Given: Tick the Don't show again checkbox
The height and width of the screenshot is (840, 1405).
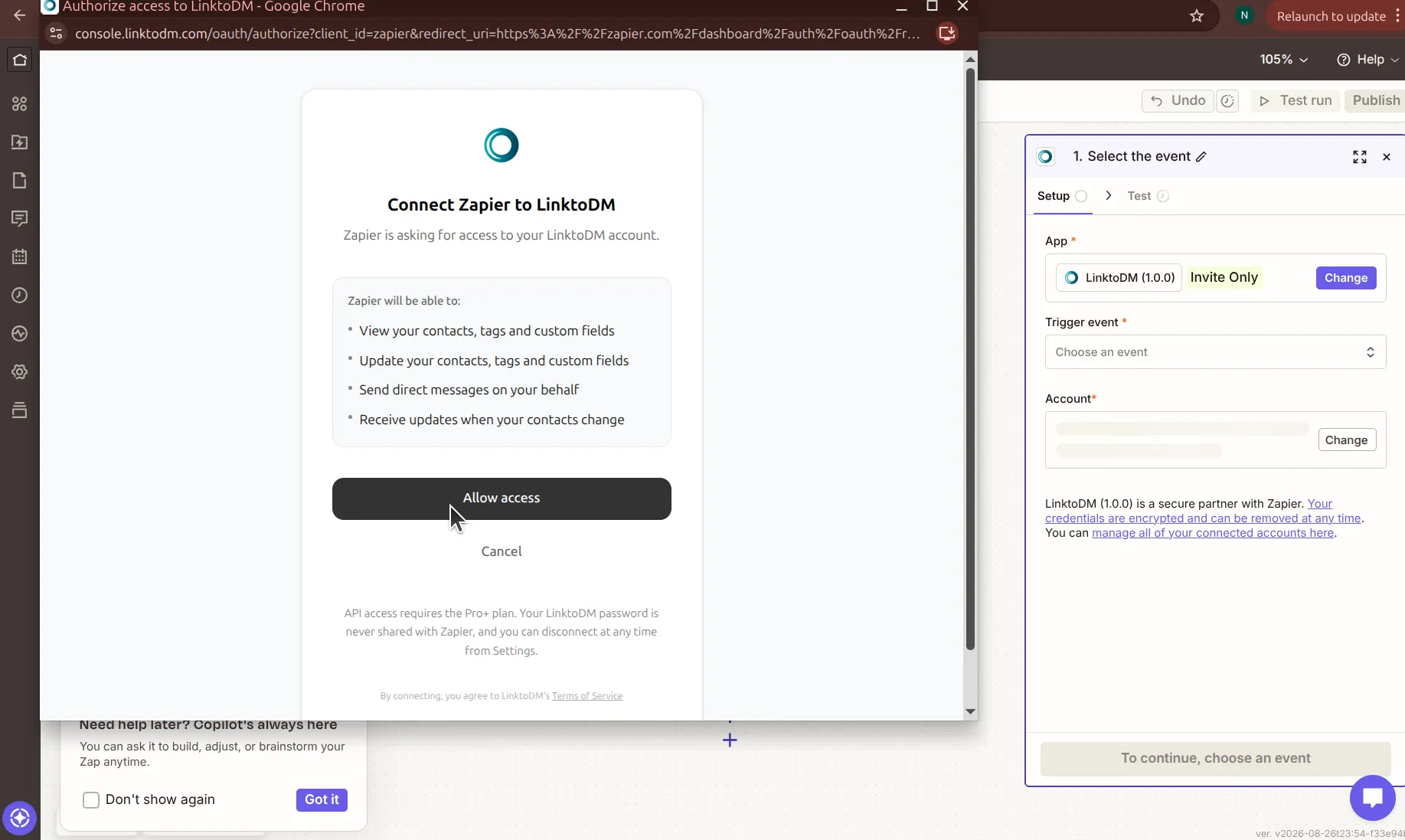Looking at the screenshot, I should 91,800.
